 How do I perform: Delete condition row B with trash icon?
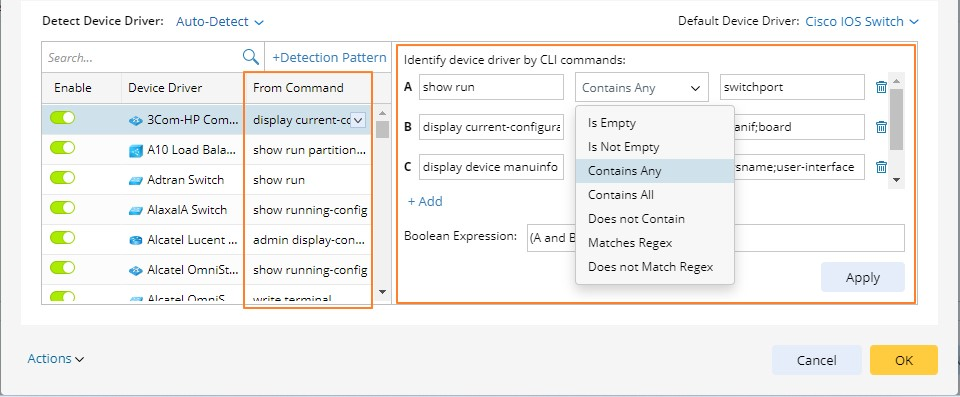coord(881,127)
